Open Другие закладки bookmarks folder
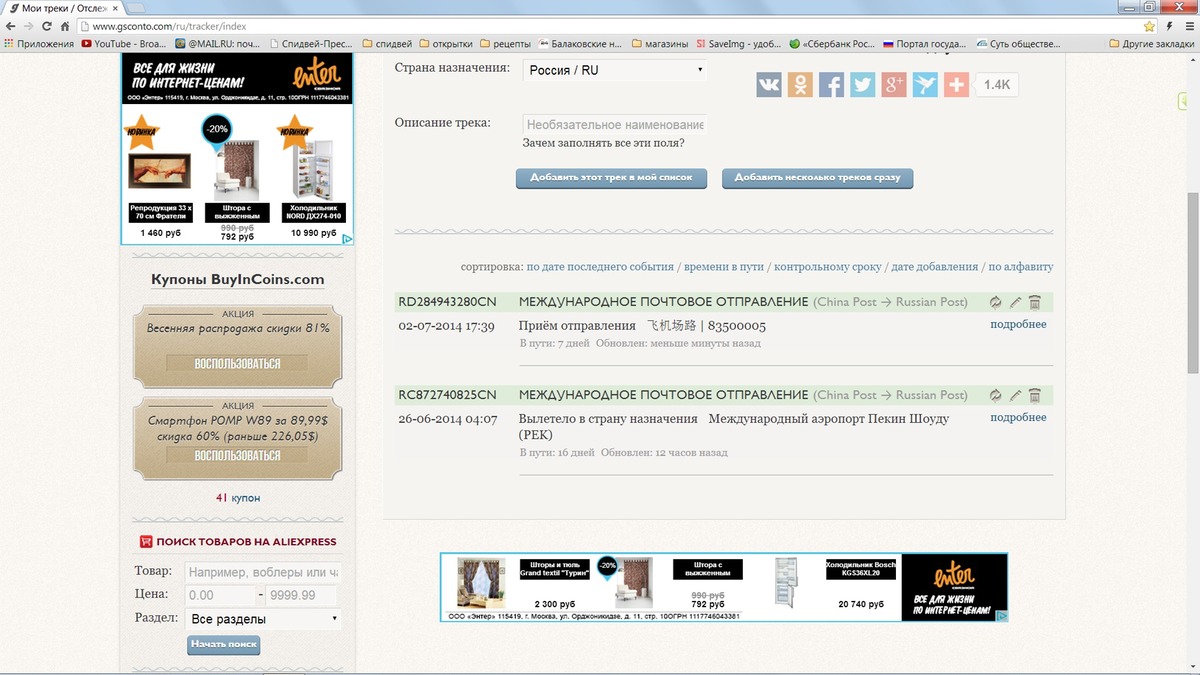The width and height of the screenshot is (1200, 675). [1150, 44]
